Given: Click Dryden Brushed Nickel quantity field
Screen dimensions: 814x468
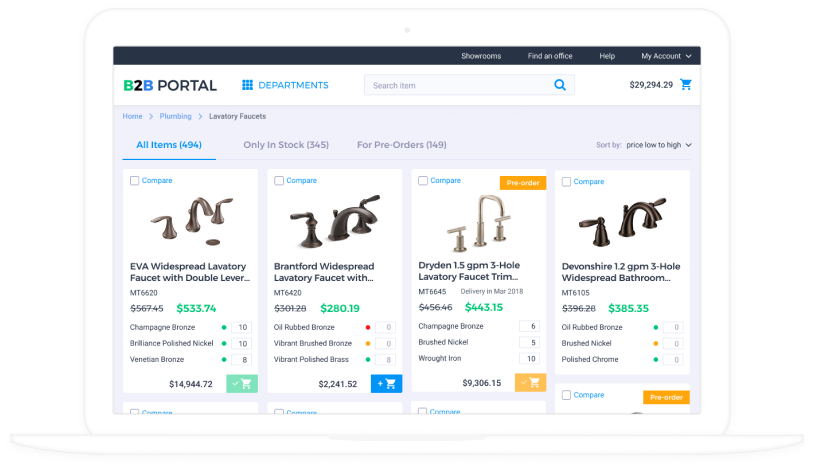Looking at the screenshot, I should click(x=530, y=342).
